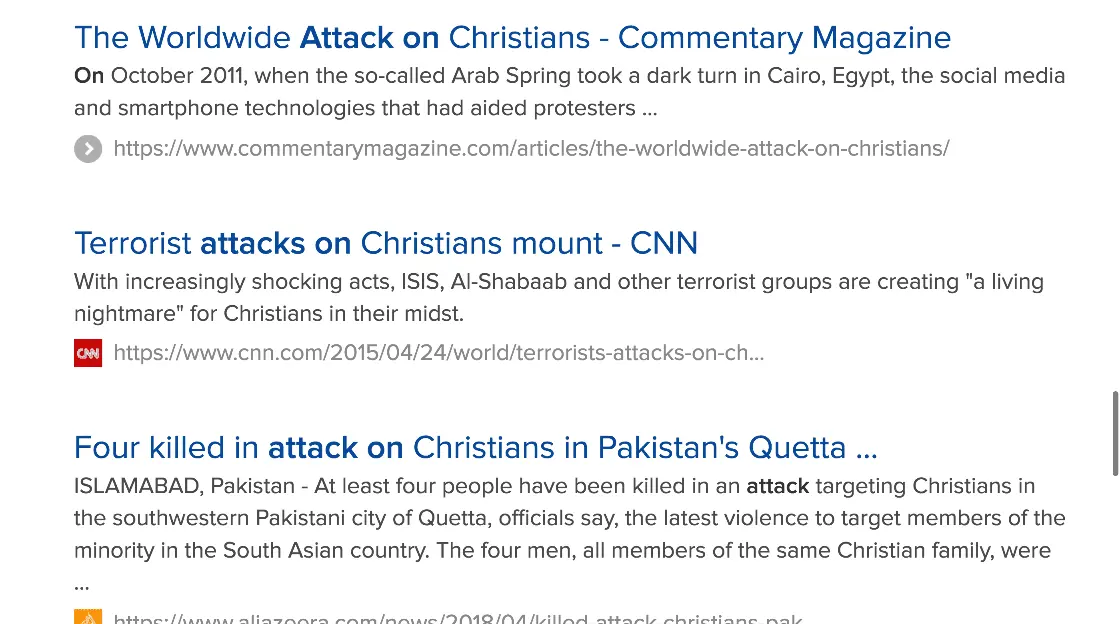1120x624 pixels.
Task: Click the ellipsis below the Quetta snippet
Action: 82,583
